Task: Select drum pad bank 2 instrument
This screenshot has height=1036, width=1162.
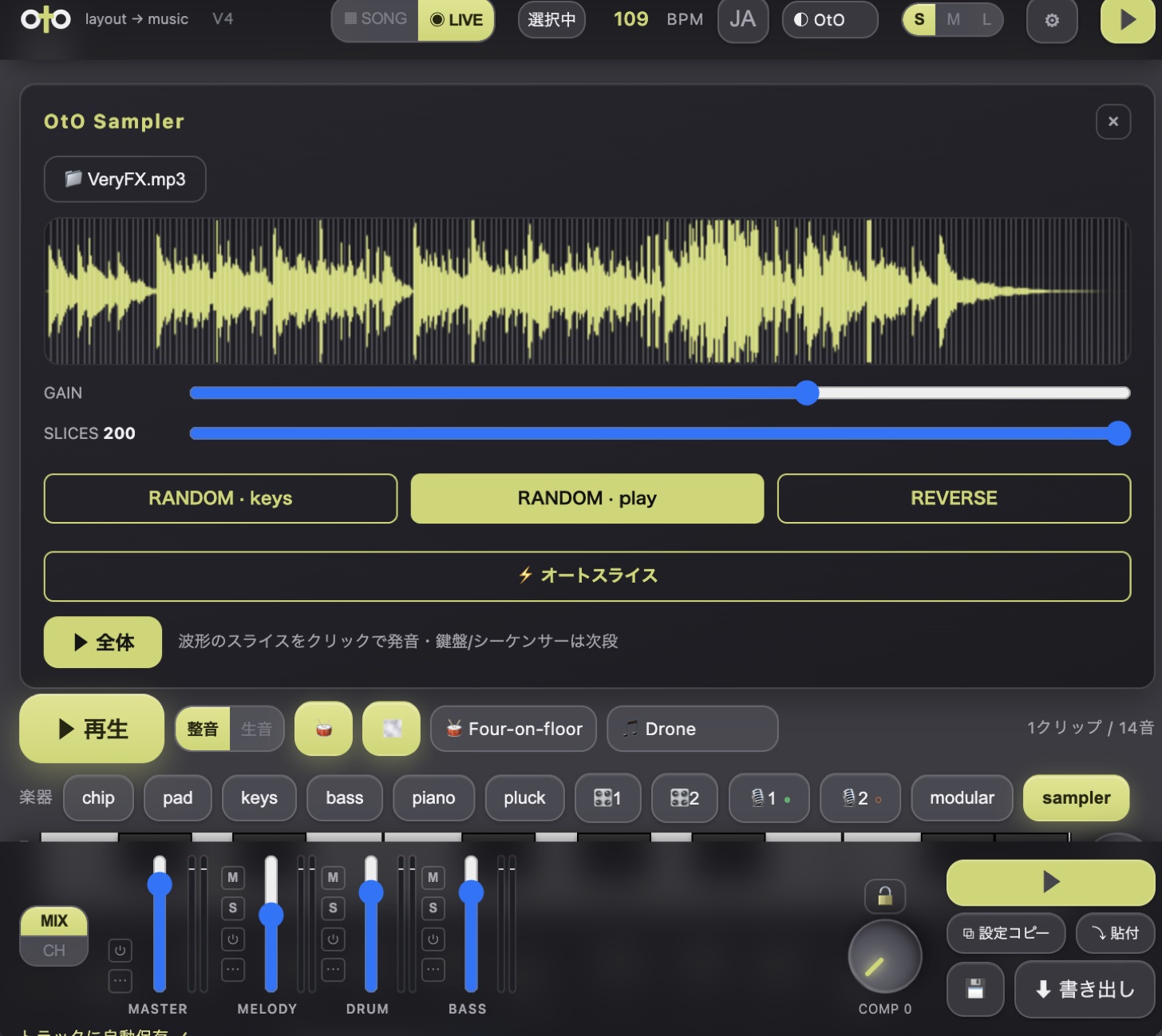Action: click(685, 798)
